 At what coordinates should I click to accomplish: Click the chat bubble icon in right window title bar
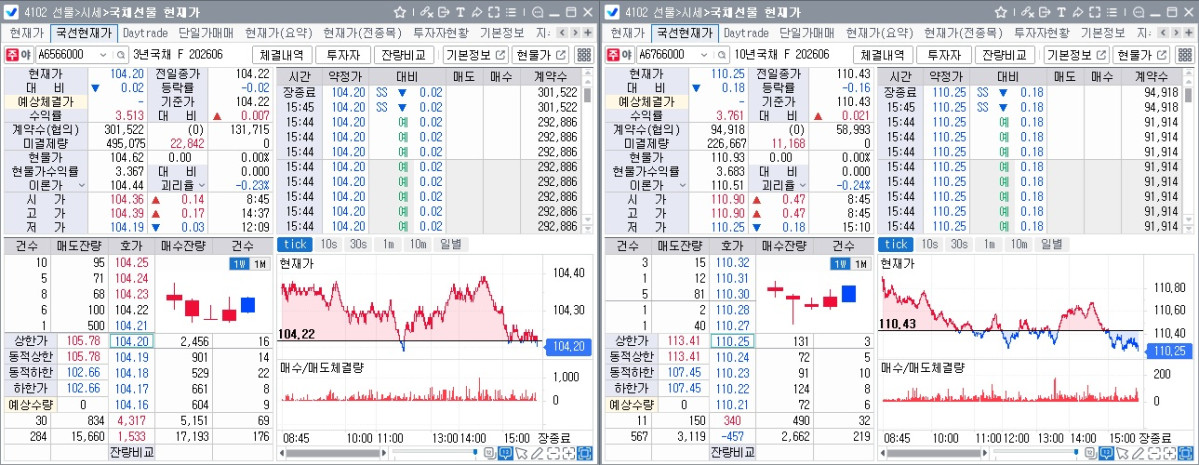click(x=1139, y=12)
